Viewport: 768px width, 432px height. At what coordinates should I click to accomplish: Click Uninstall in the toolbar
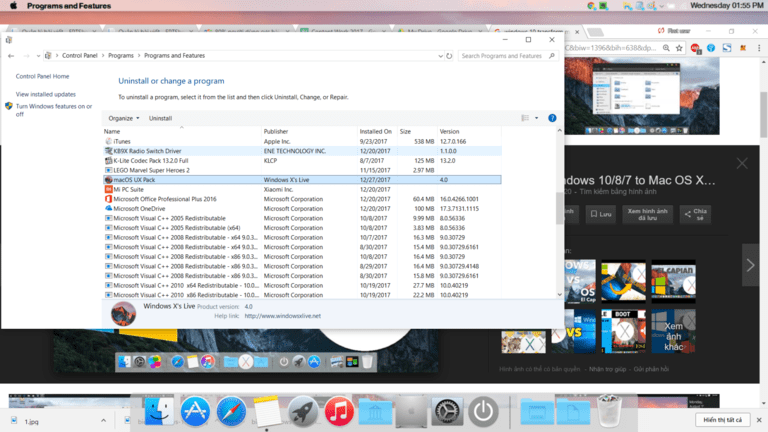160,118
